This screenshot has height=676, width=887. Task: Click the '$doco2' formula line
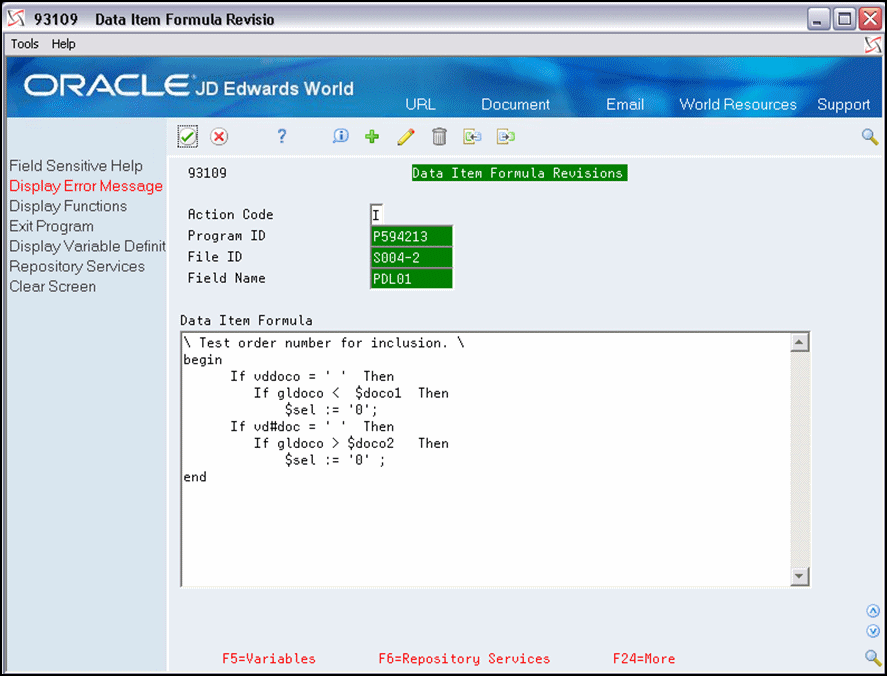(351, 444)
